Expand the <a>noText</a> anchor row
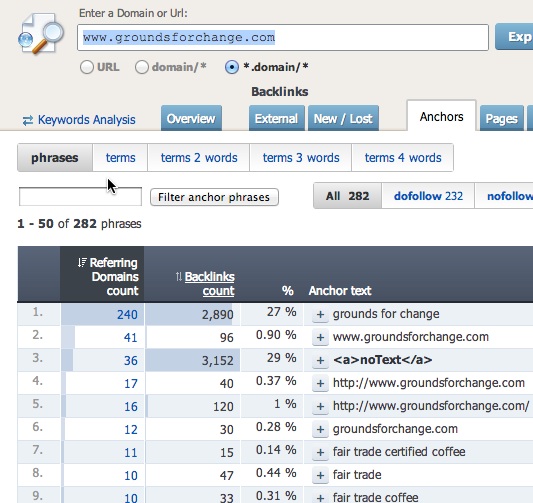Viewport: 533px width, 503px height. (320, 360)
